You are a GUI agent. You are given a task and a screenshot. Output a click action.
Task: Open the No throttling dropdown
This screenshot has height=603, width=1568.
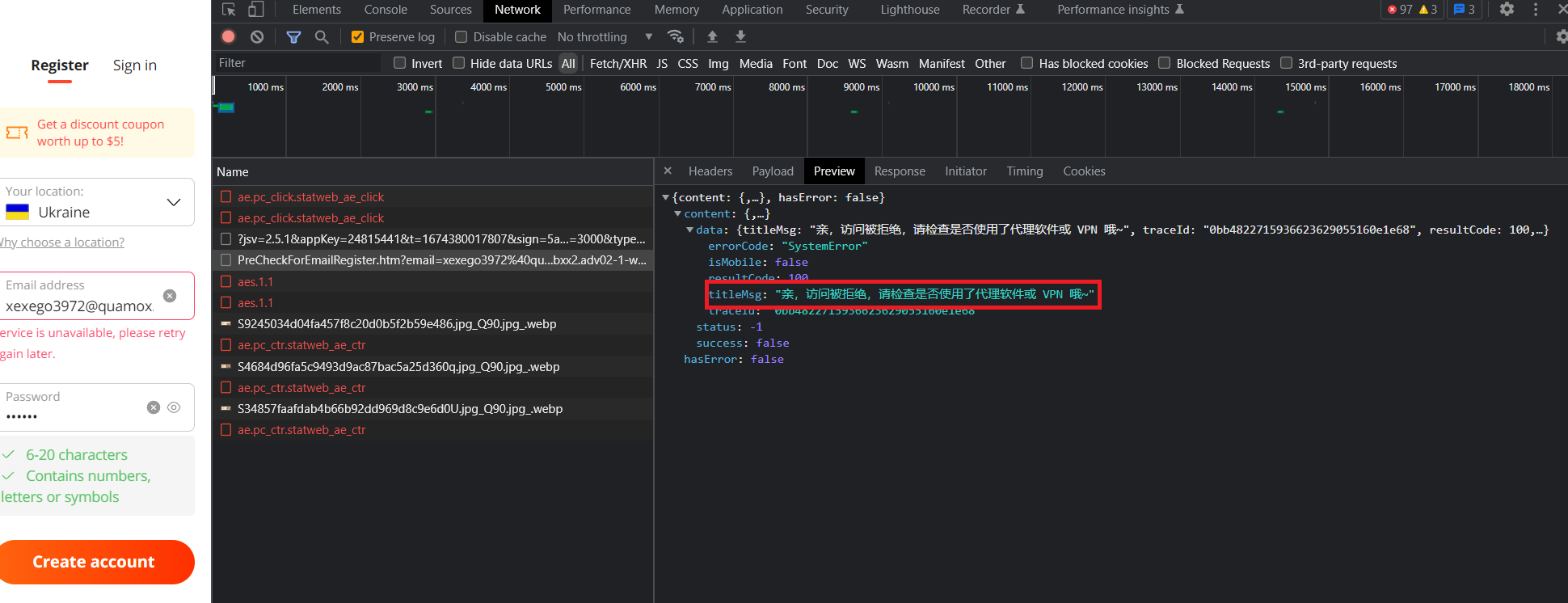[605, 37]
